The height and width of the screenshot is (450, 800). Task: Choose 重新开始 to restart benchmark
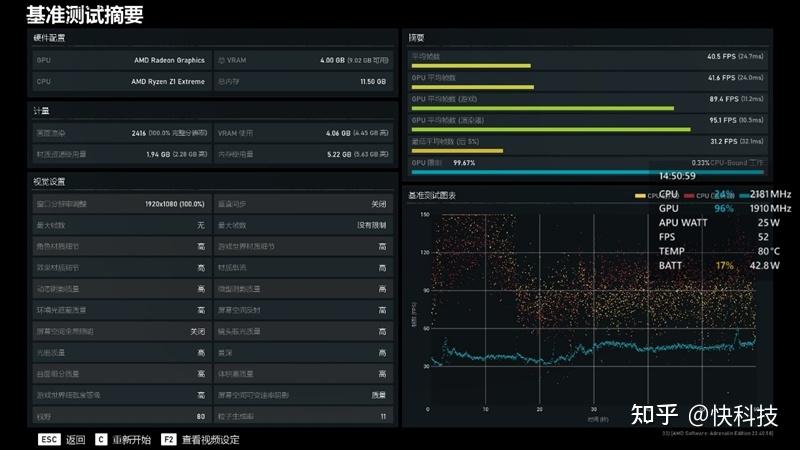tap(132, 440)
